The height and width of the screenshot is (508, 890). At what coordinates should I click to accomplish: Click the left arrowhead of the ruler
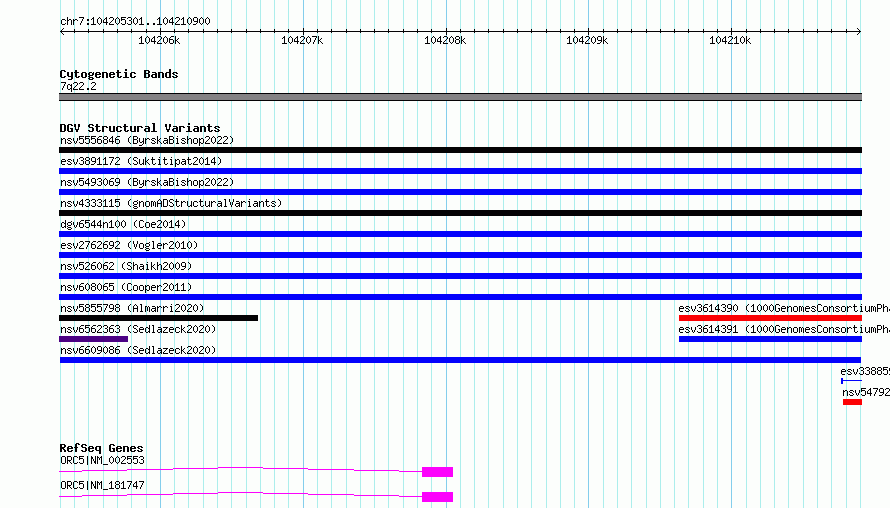pyautogui.click(x=62, y=31)
